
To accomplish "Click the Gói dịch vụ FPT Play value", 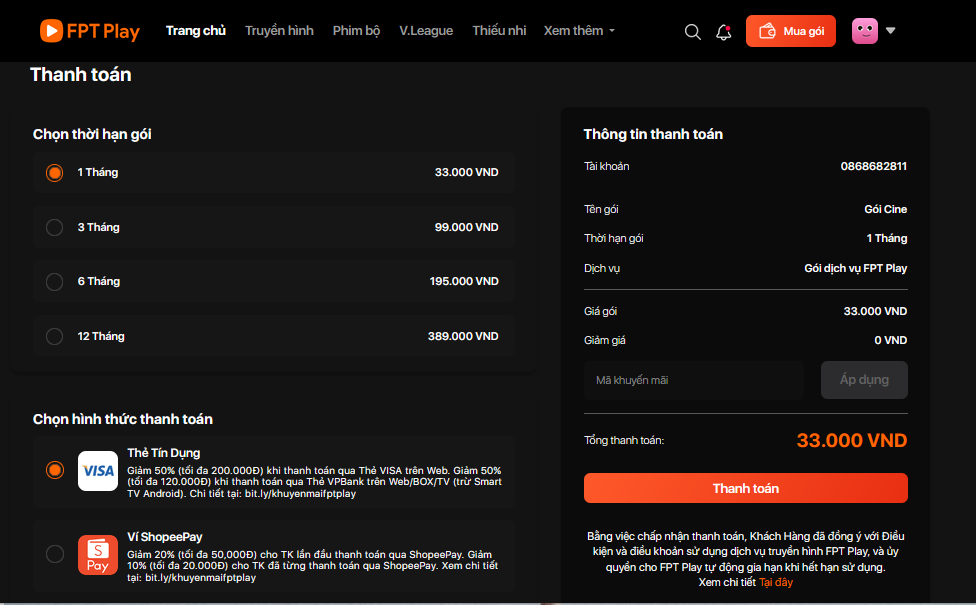I will click(855, 268).
